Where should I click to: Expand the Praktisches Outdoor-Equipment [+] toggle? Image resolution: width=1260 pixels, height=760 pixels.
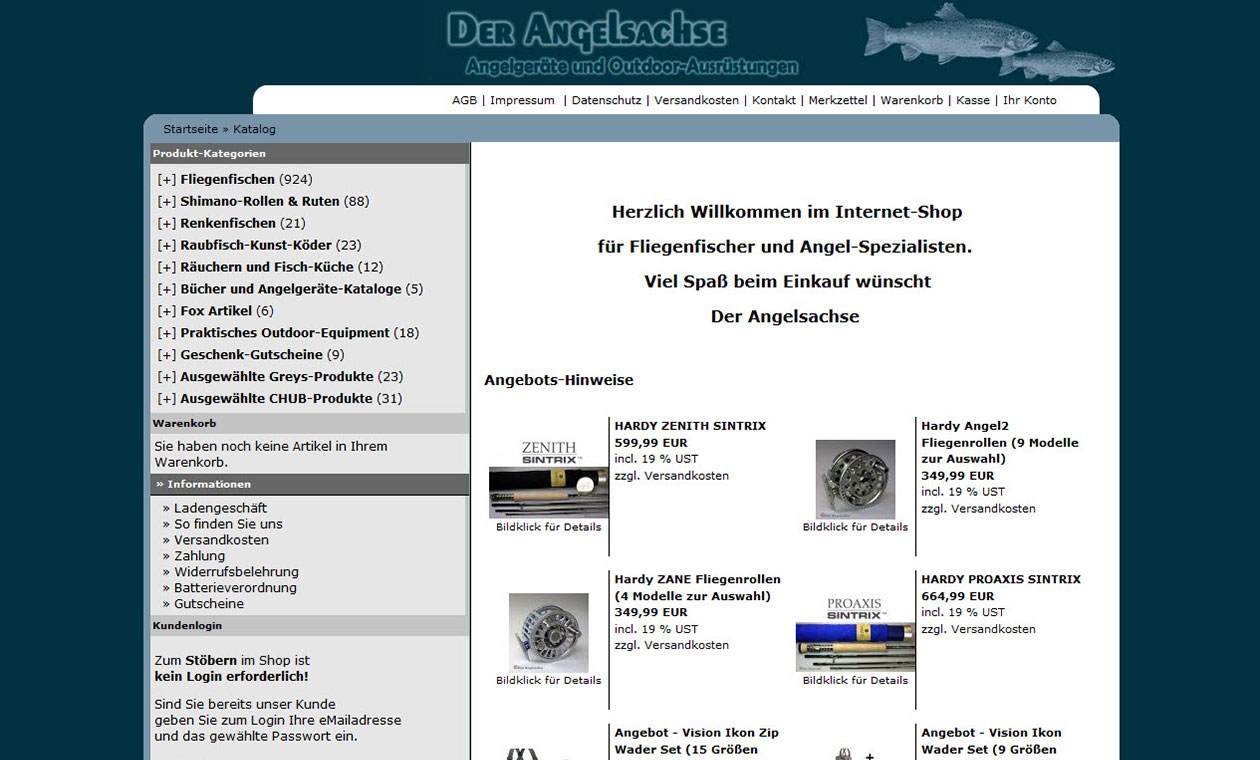coord(166,334)
